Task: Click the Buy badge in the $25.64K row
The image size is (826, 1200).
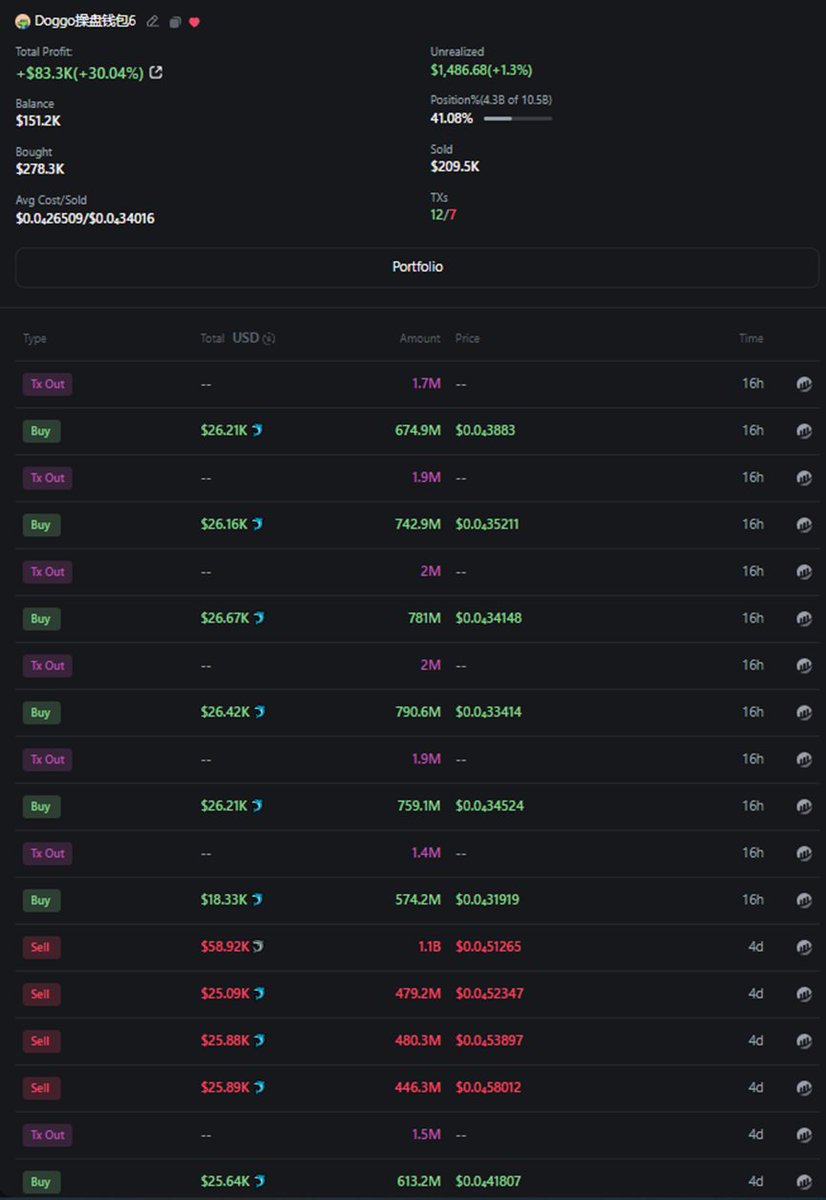Action: click(x=41, y=1182)
